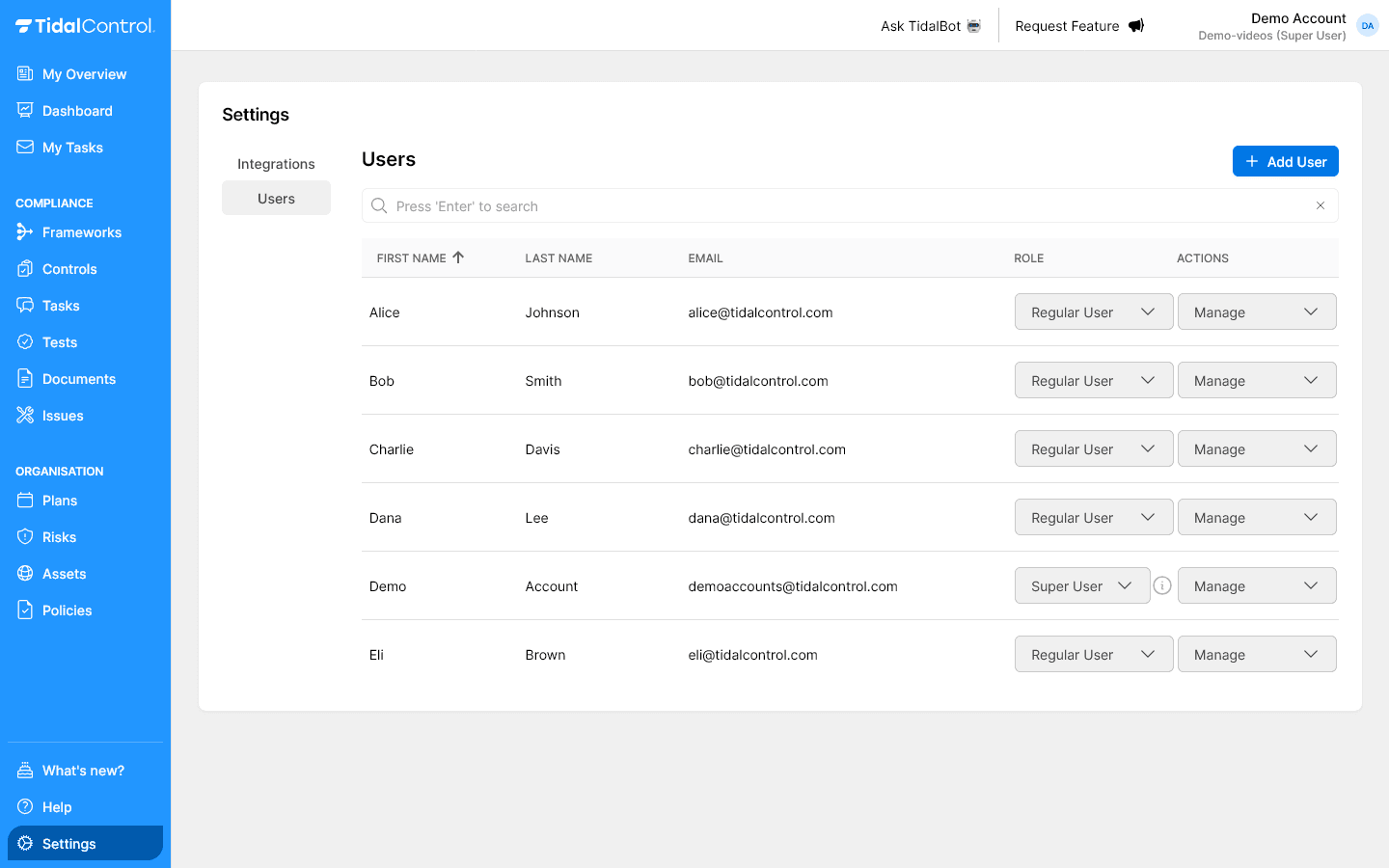Select the Issues wrench icon
Viewport: 1389px width, 868px height.
[24, 415]
